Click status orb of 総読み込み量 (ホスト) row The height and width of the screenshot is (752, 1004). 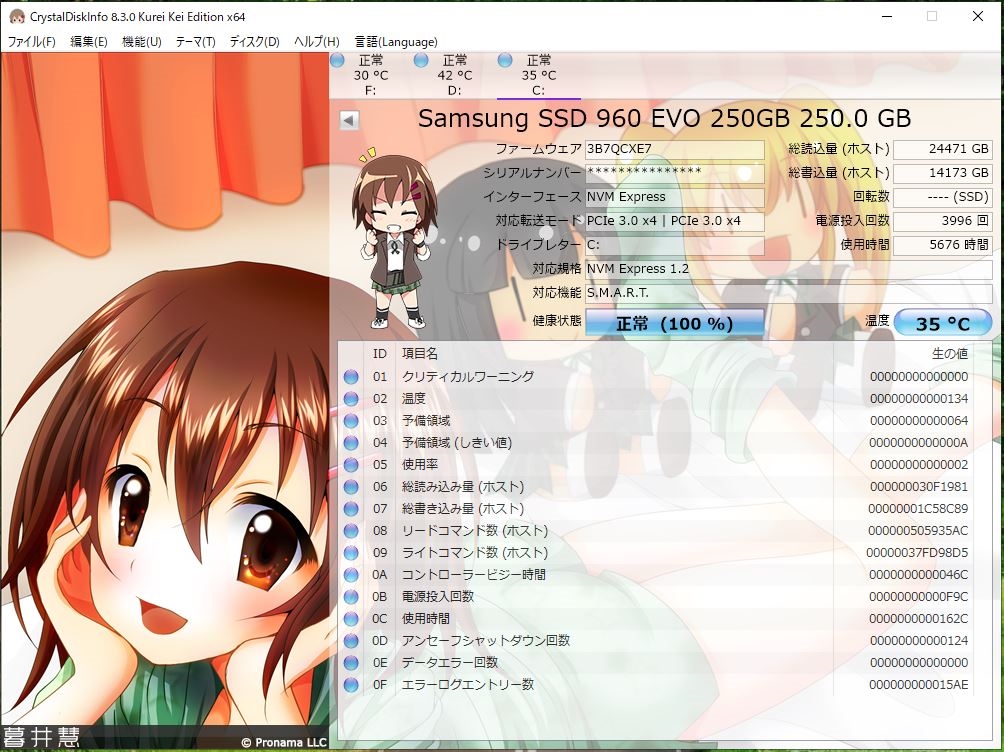tap(351, 487)
